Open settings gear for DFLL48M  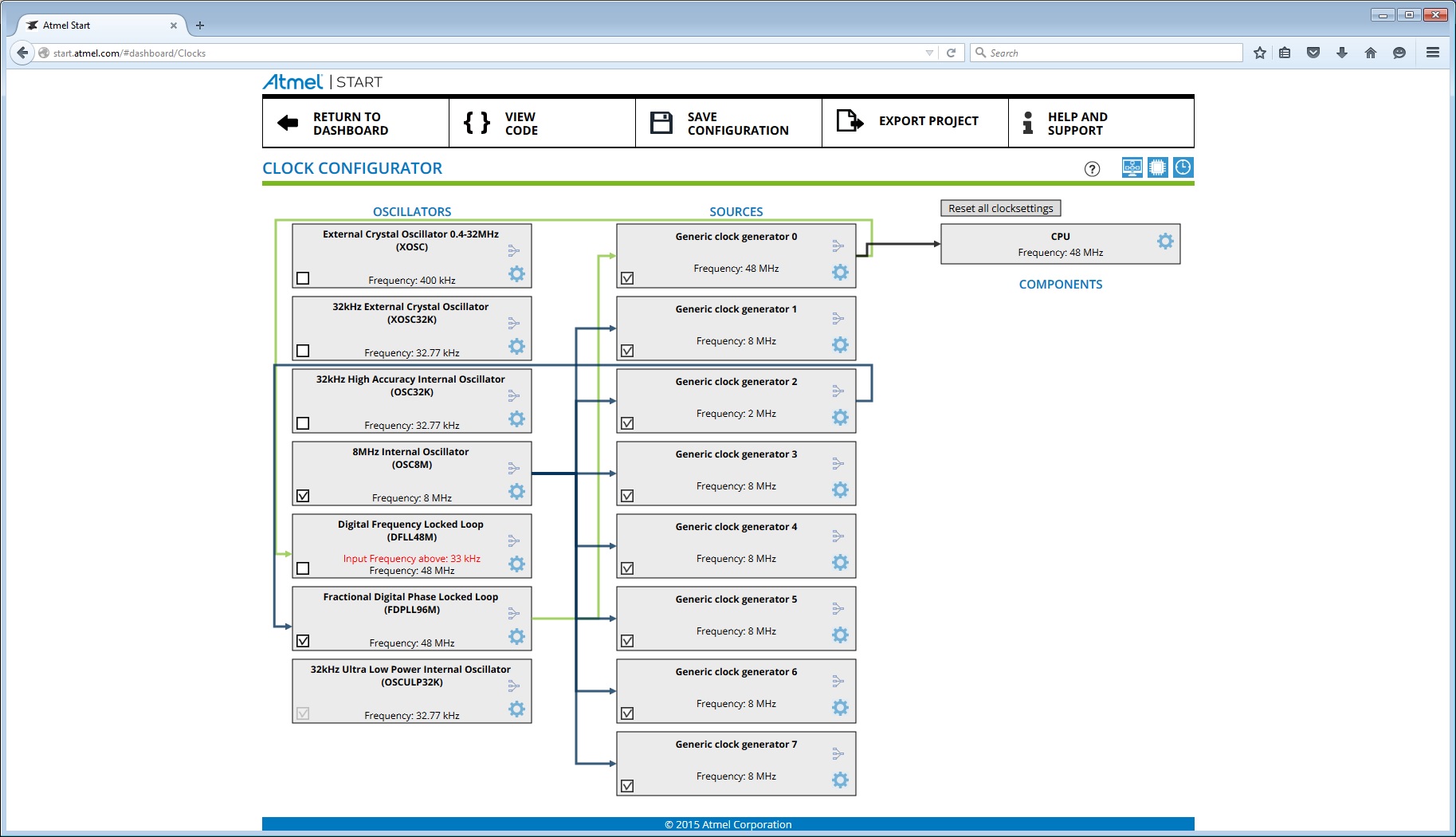point(517,564)
